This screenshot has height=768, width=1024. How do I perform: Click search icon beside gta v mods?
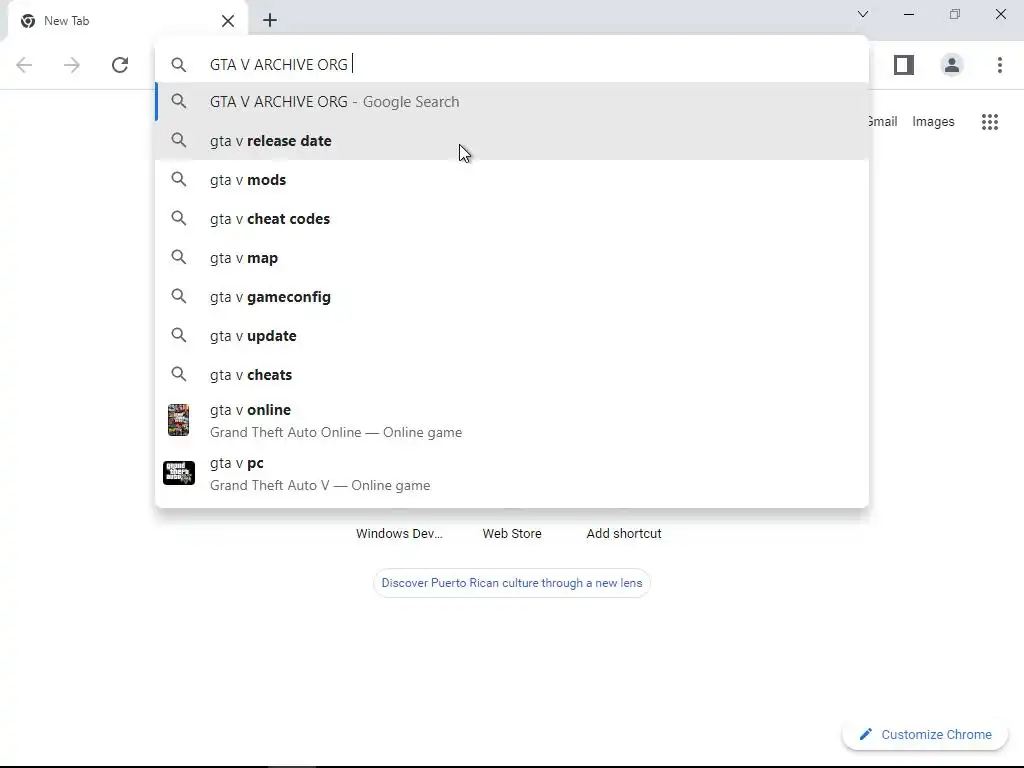click(178, 179)
